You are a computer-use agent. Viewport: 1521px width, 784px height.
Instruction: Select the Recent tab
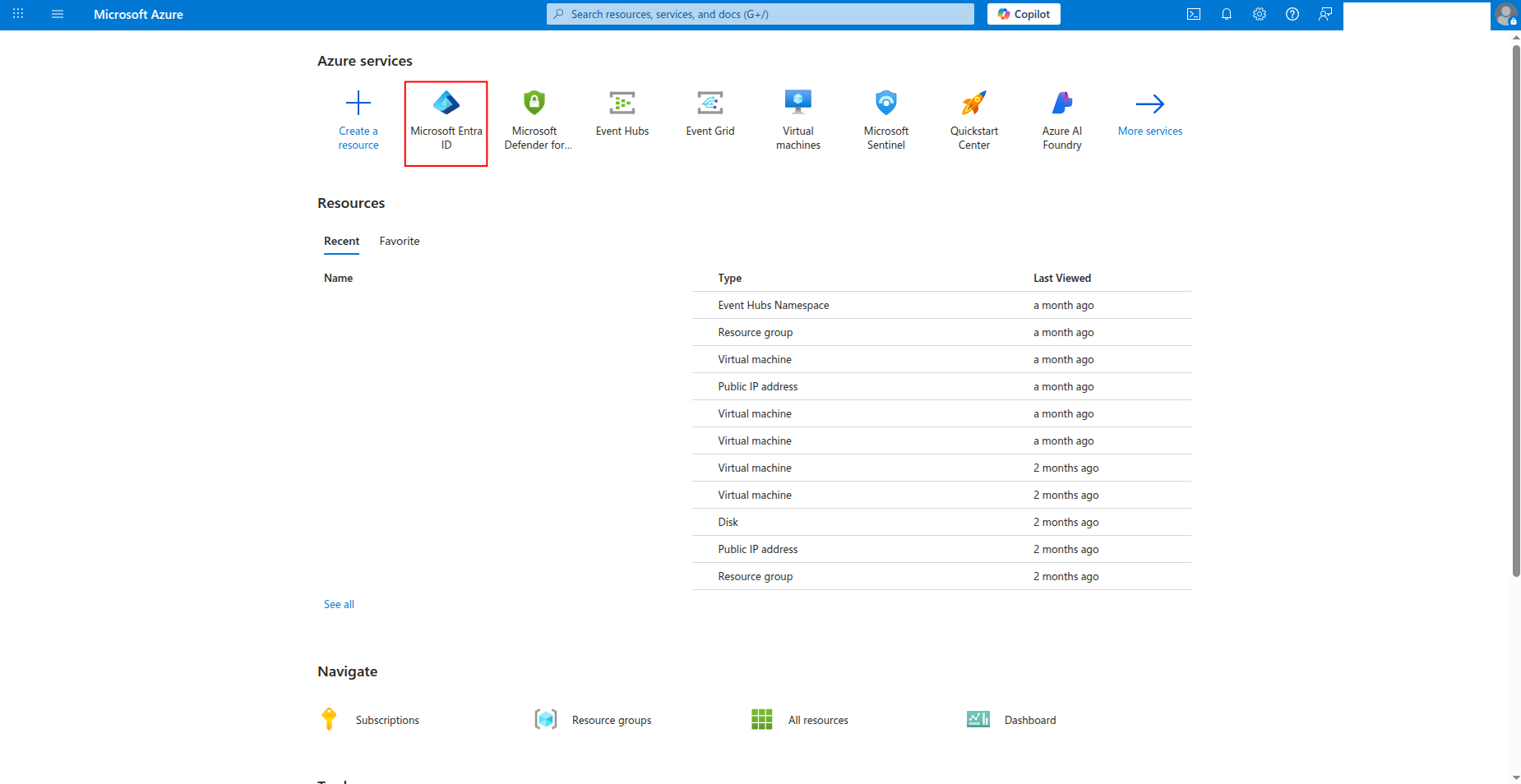342,241
